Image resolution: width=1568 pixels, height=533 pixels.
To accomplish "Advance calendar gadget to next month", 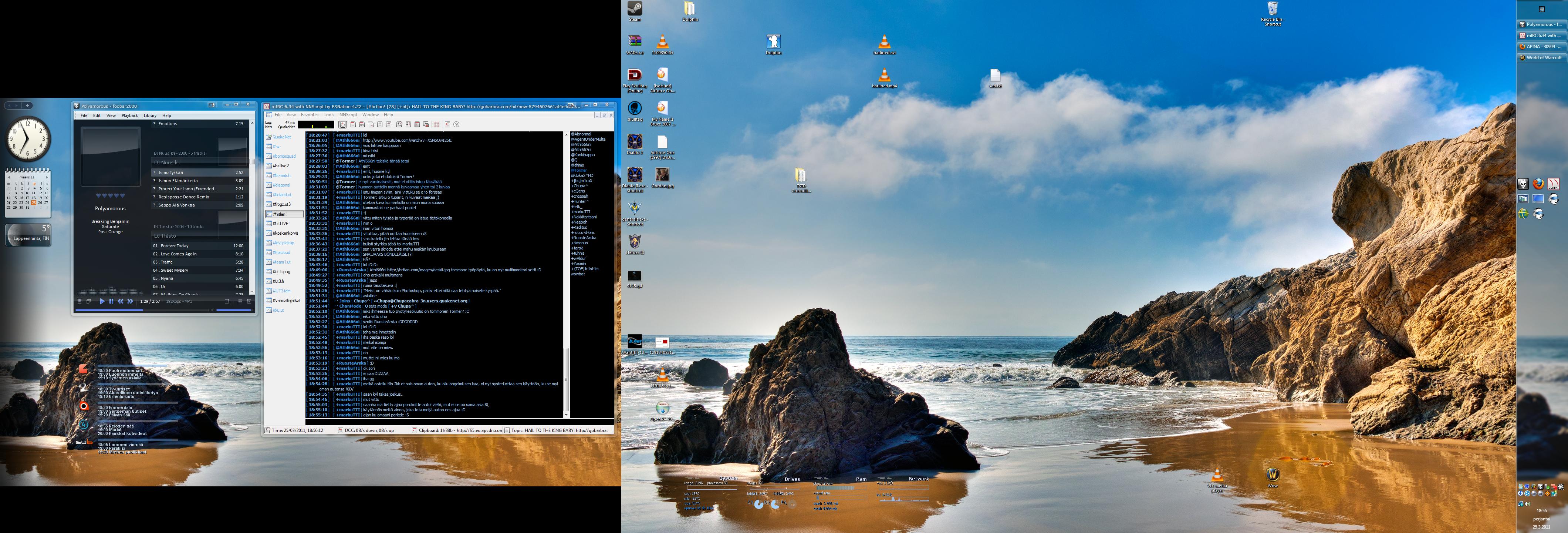I will pyautogui.click(x=47, y=177).
